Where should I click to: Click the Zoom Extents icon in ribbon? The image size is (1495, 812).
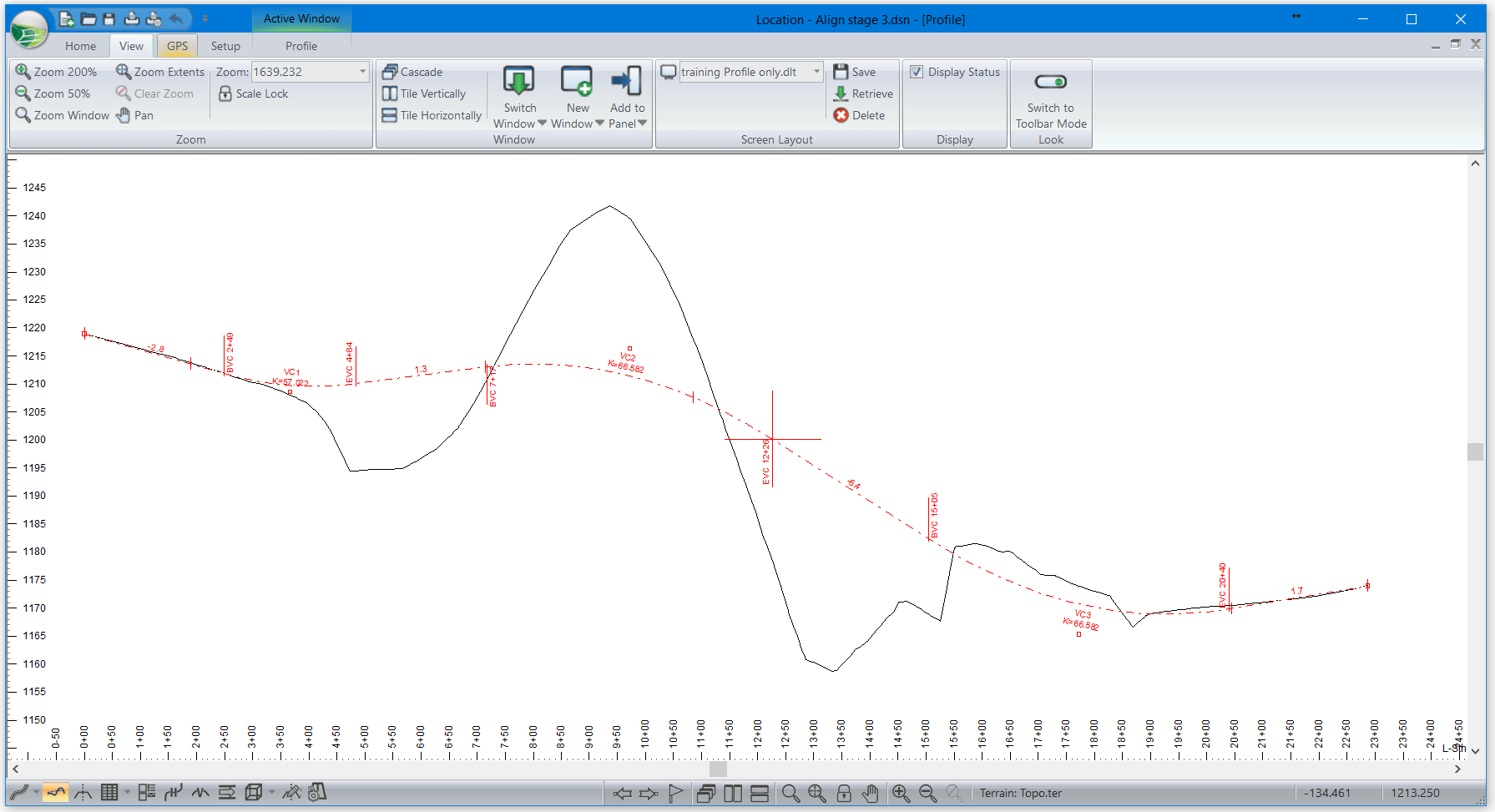tap(124, 72)
